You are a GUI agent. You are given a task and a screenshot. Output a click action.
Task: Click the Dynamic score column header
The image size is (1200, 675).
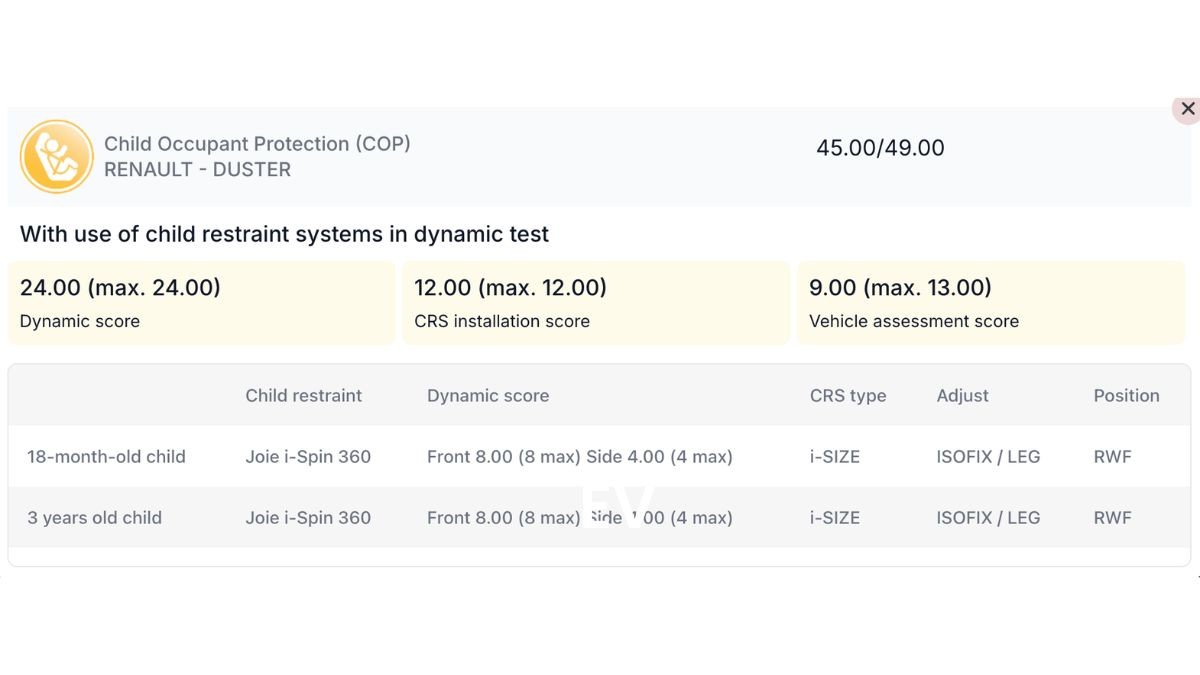coord(488,396)
